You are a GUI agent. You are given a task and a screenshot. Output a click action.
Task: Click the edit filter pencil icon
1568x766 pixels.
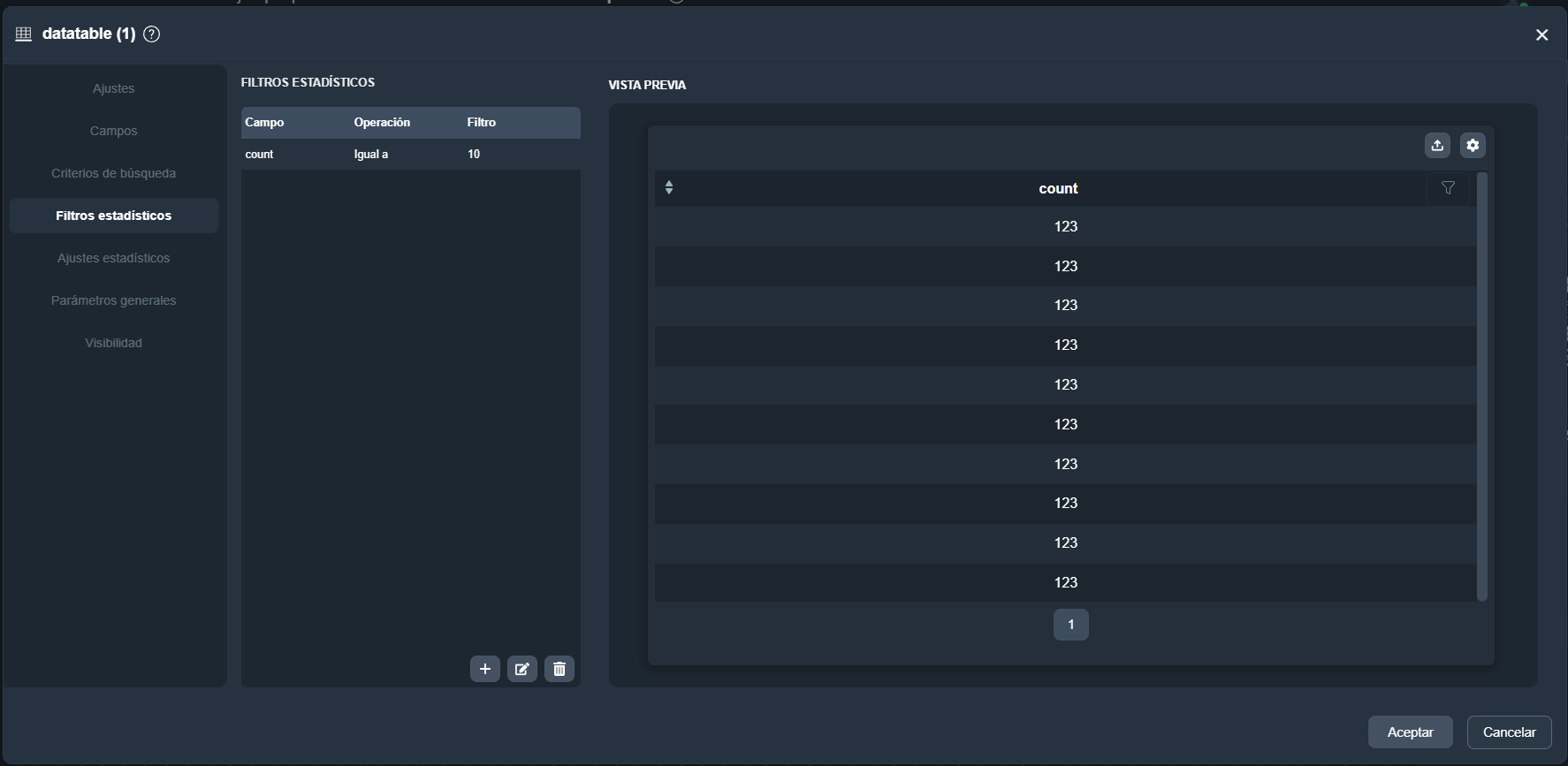[x=521, y=669]
